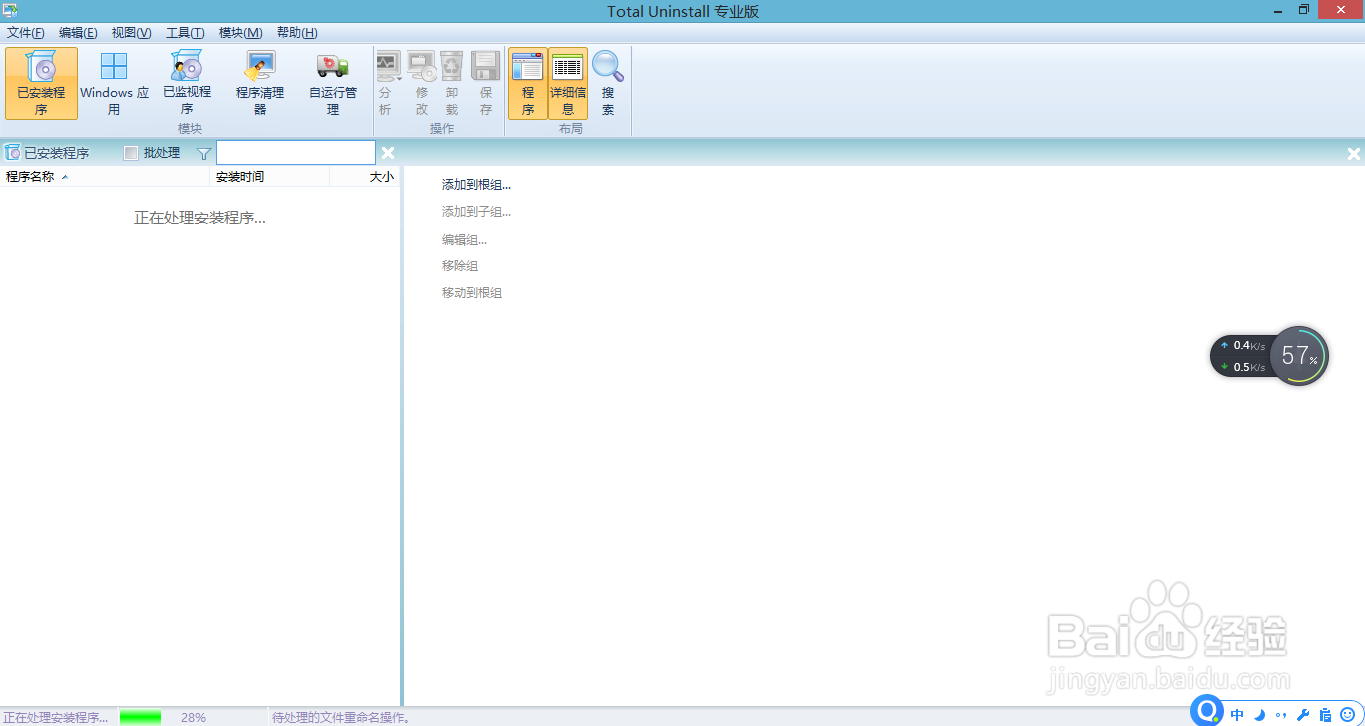Open the 编辑(E) menu
The image size is (1365, 726).
coord(78,33)
